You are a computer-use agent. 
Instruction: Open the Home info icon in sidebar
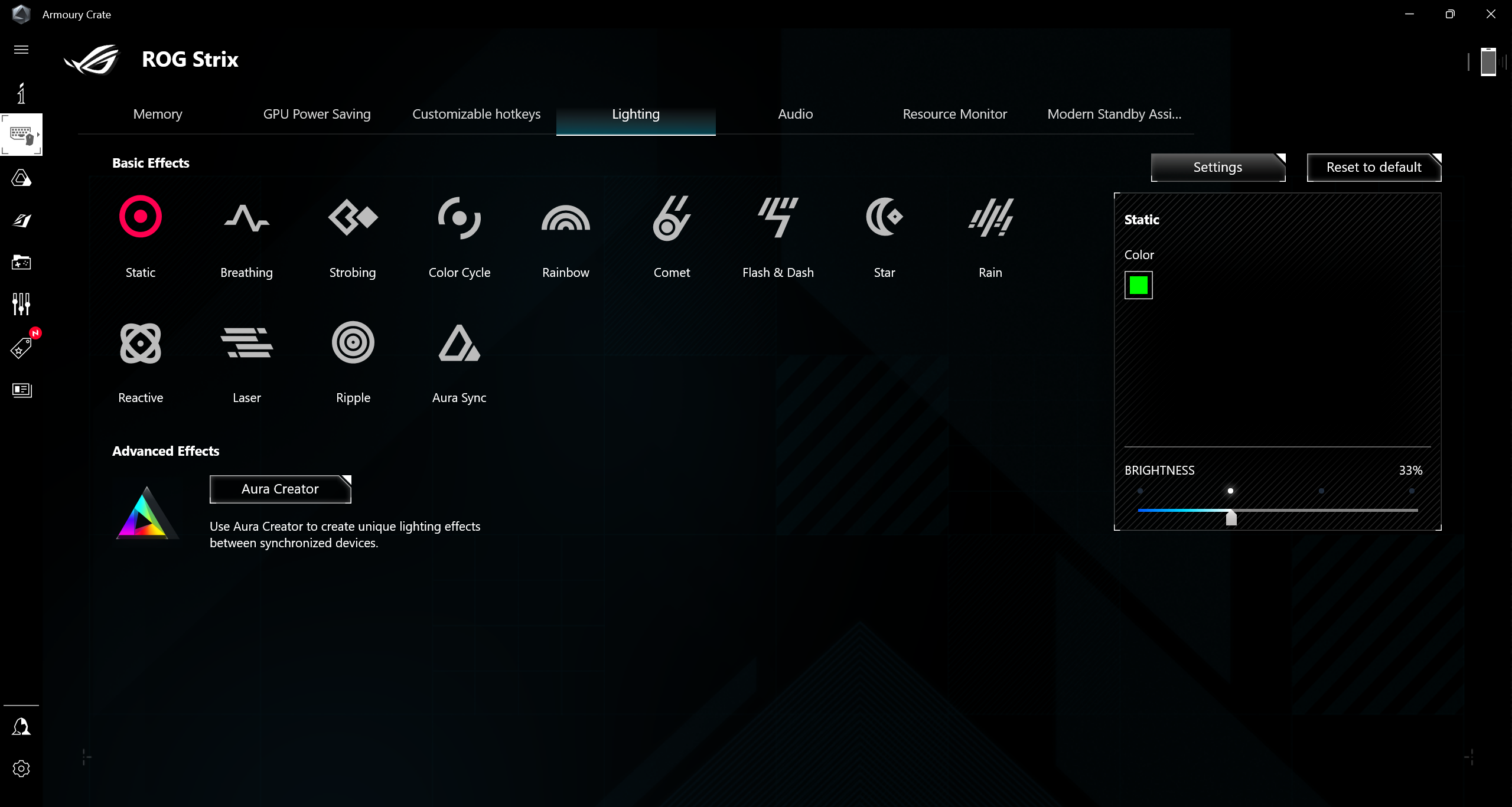point(21,93)
